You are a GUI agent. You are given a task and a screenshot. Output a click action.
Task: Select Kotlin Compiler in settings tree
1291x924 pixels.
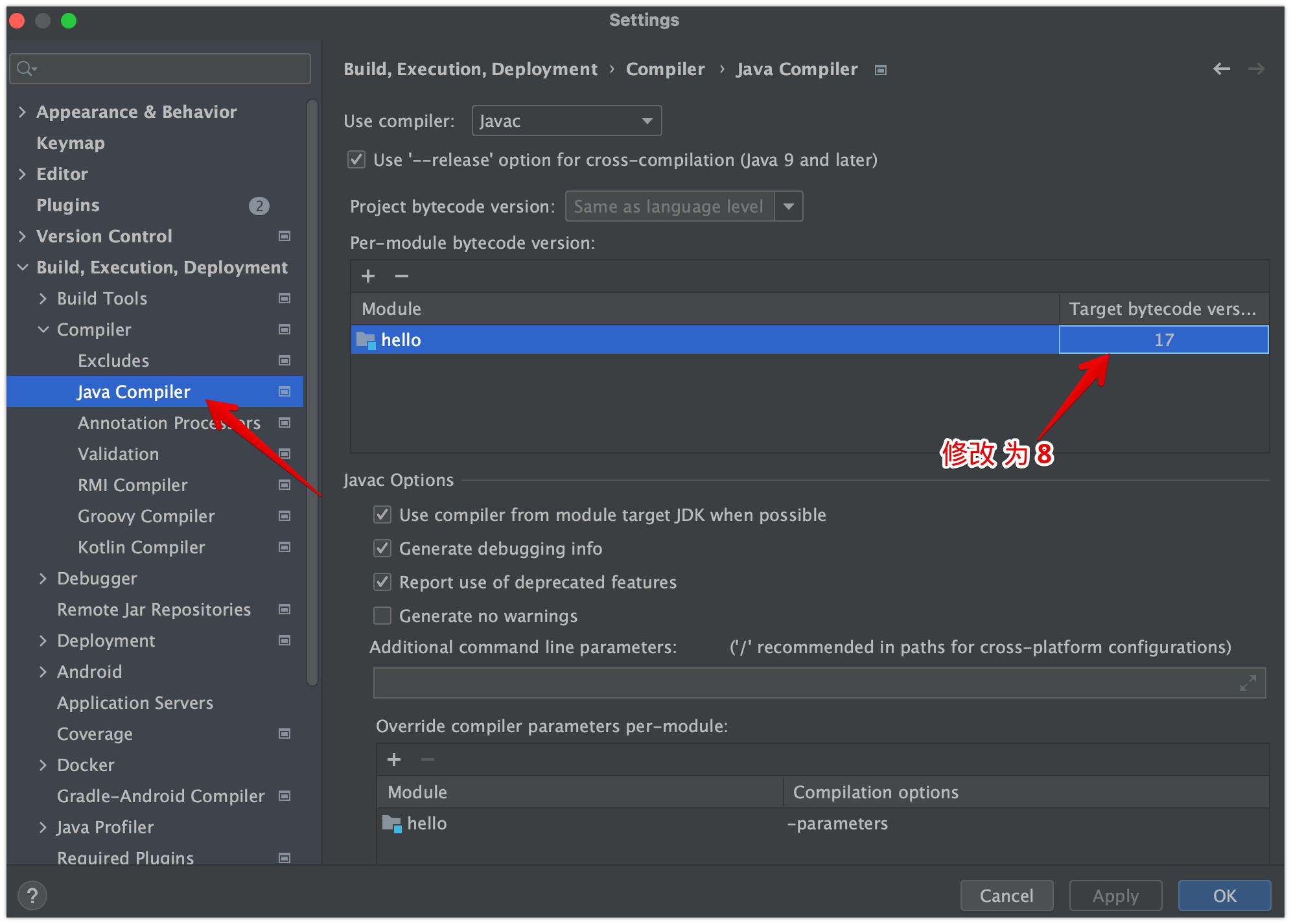pos(141,548)
